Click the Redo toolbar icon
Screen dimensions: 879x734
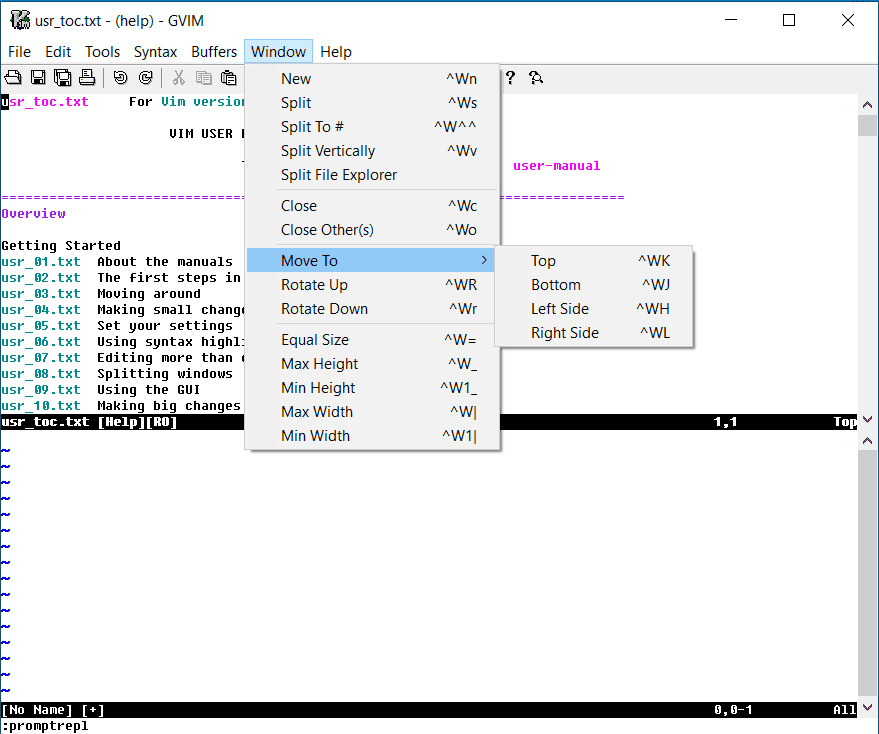145,77
